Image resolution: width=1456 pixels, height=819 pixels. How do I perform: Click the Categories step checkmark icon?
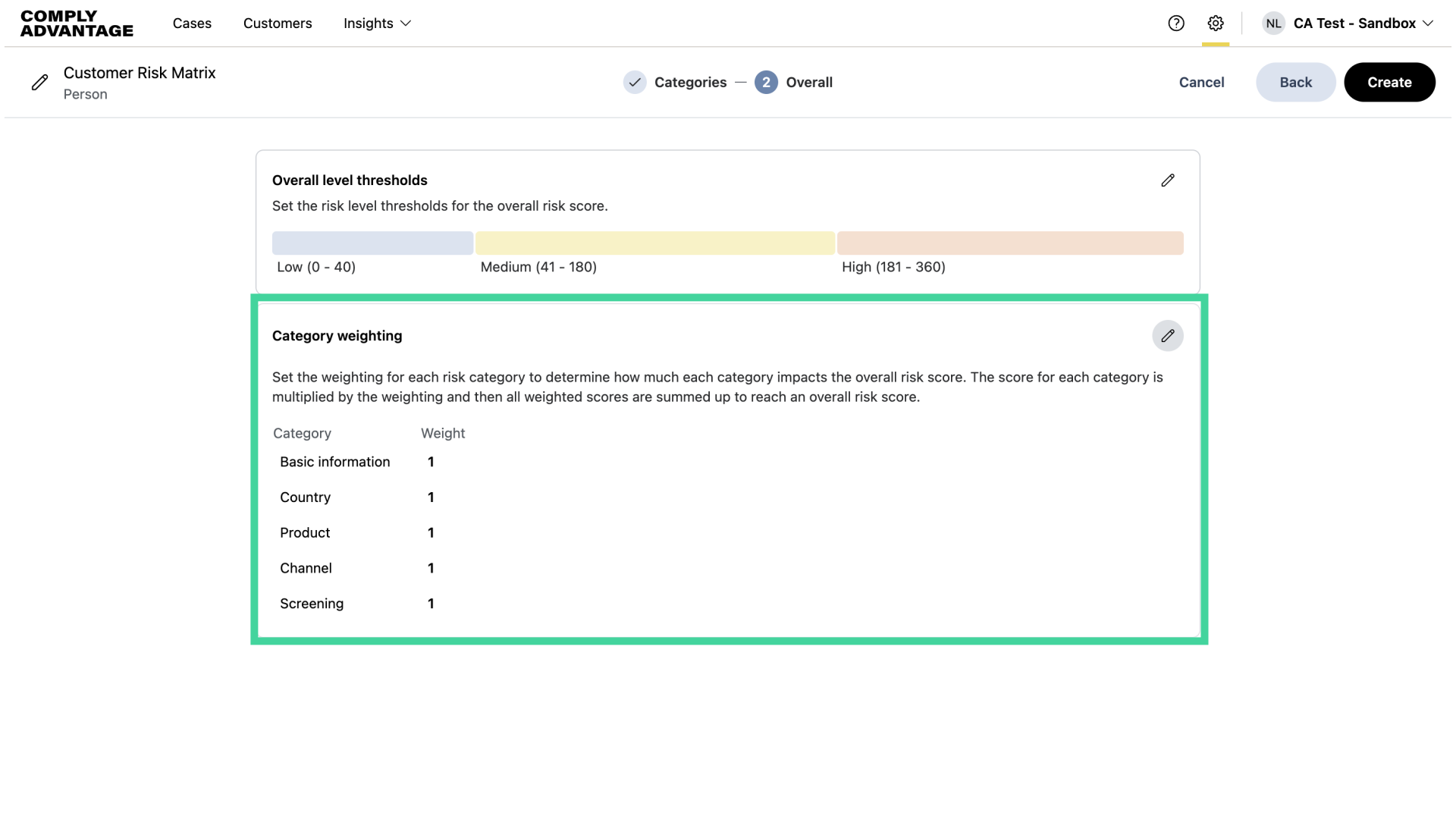[x=635, y=83]
